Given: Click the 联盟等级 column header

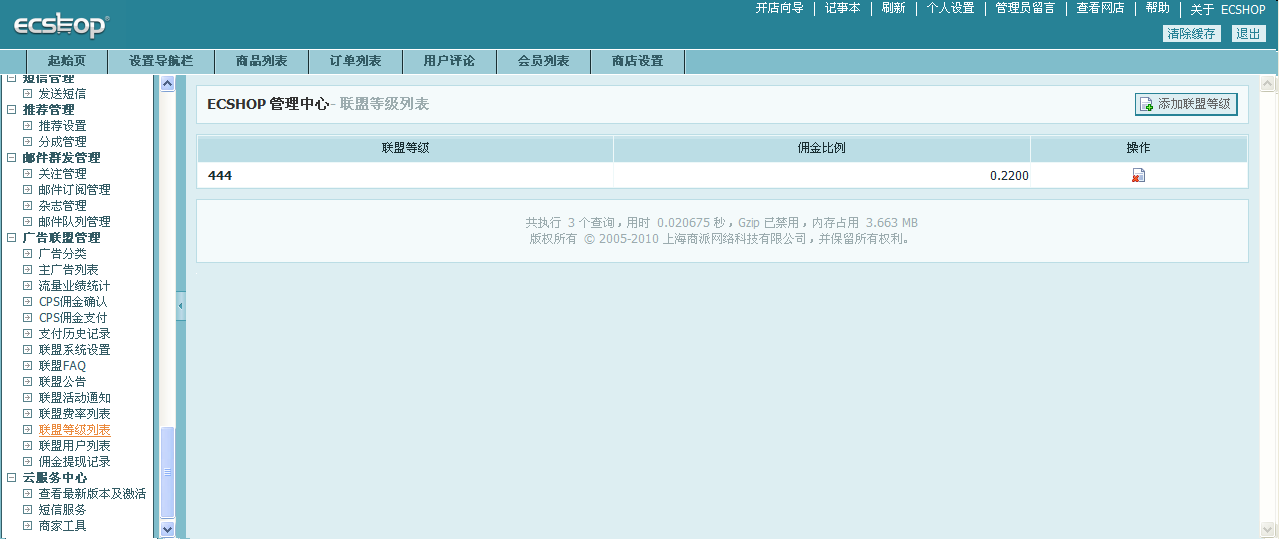Looking at the screenshot, I should point(405,148).
